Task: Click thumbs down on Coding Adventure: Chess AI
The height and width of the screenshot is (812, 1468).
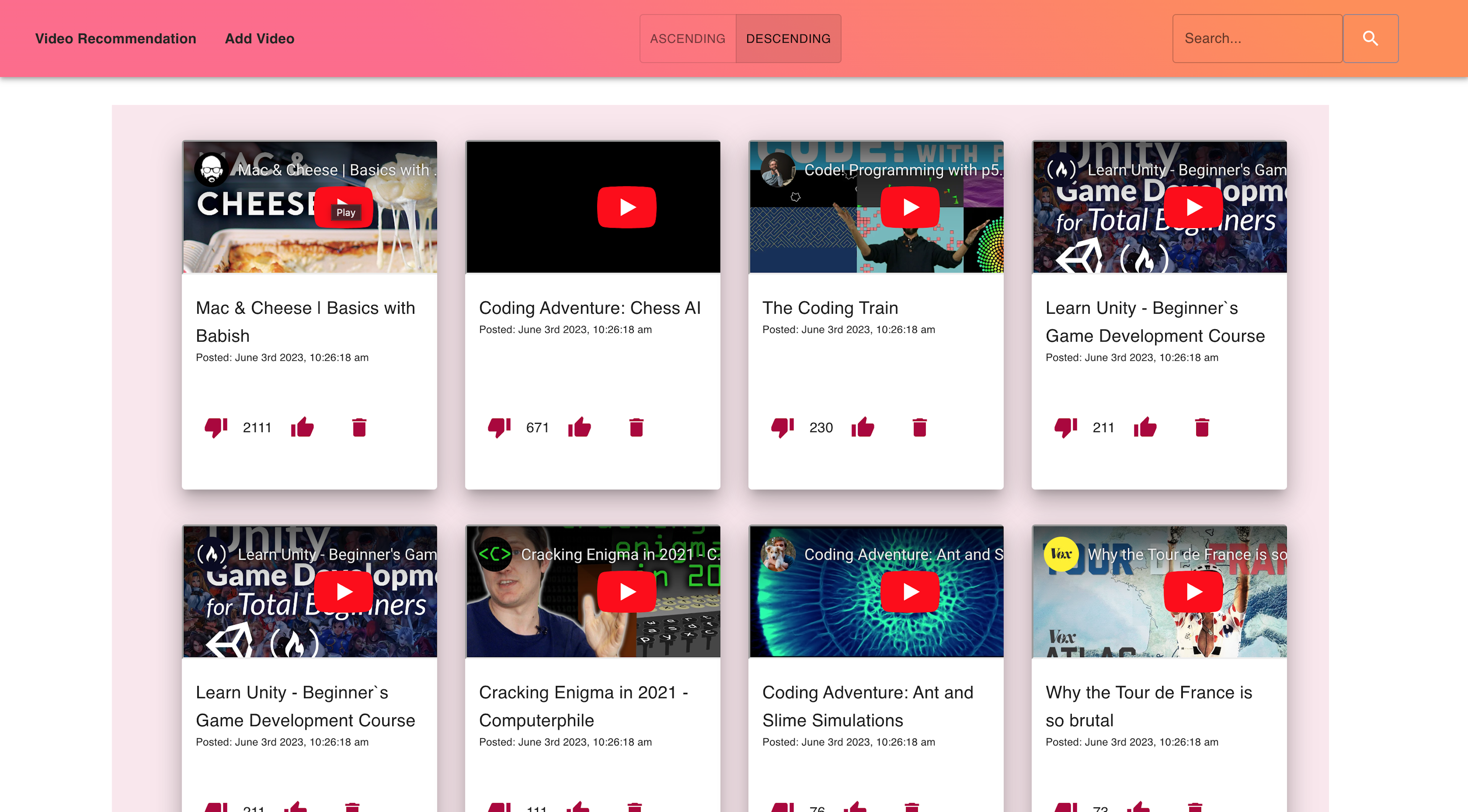Action: (499, 427)
